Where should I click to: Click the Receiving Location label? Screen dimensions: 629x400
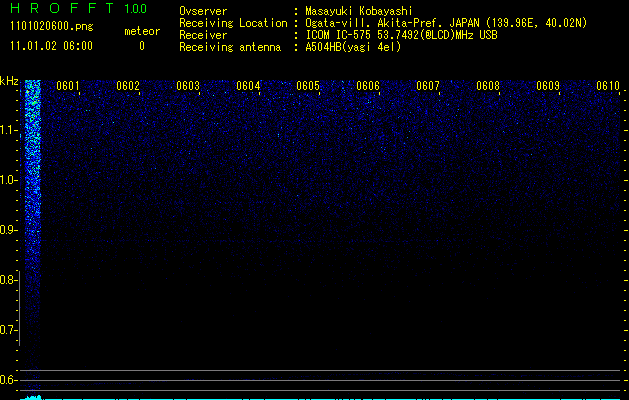point(233,23)
